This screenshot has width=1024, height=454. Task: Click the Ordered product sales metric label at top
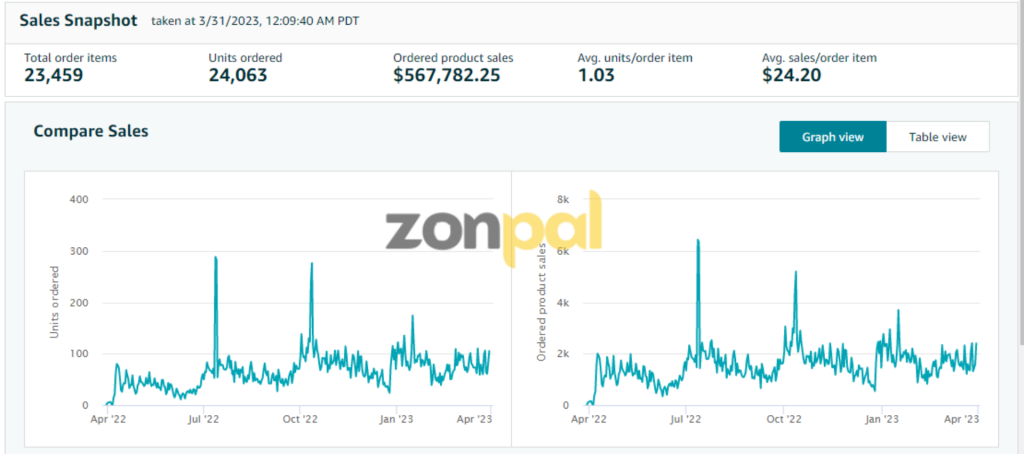coord(453,57)
